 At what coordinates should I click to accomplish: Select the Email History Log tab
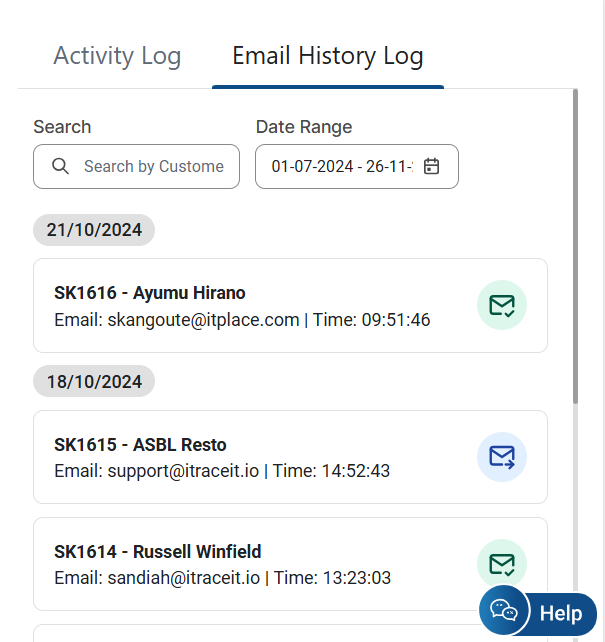327,56
